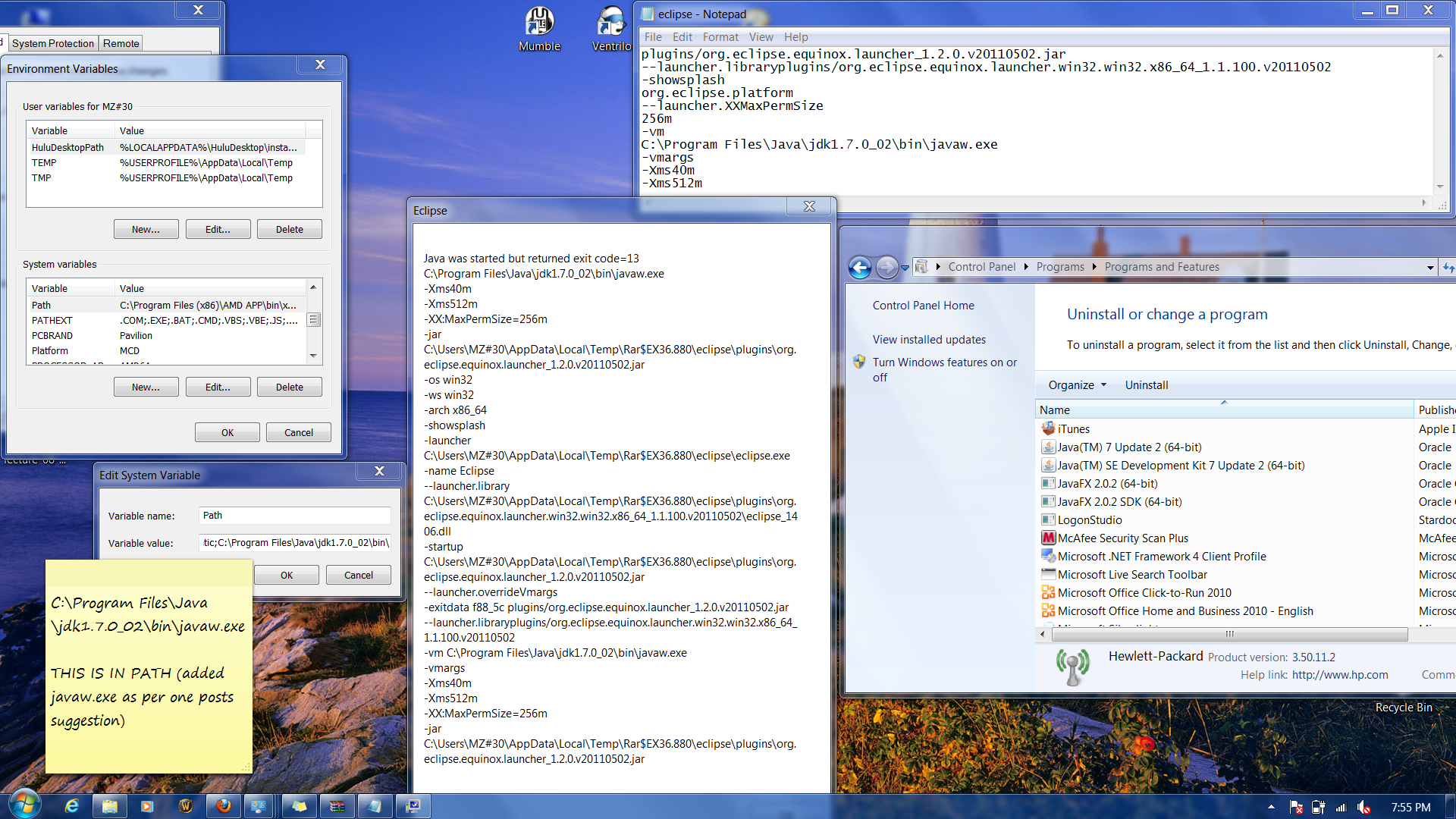
Task: Click the muted volume tray icon
Action: pos(1363,808)
